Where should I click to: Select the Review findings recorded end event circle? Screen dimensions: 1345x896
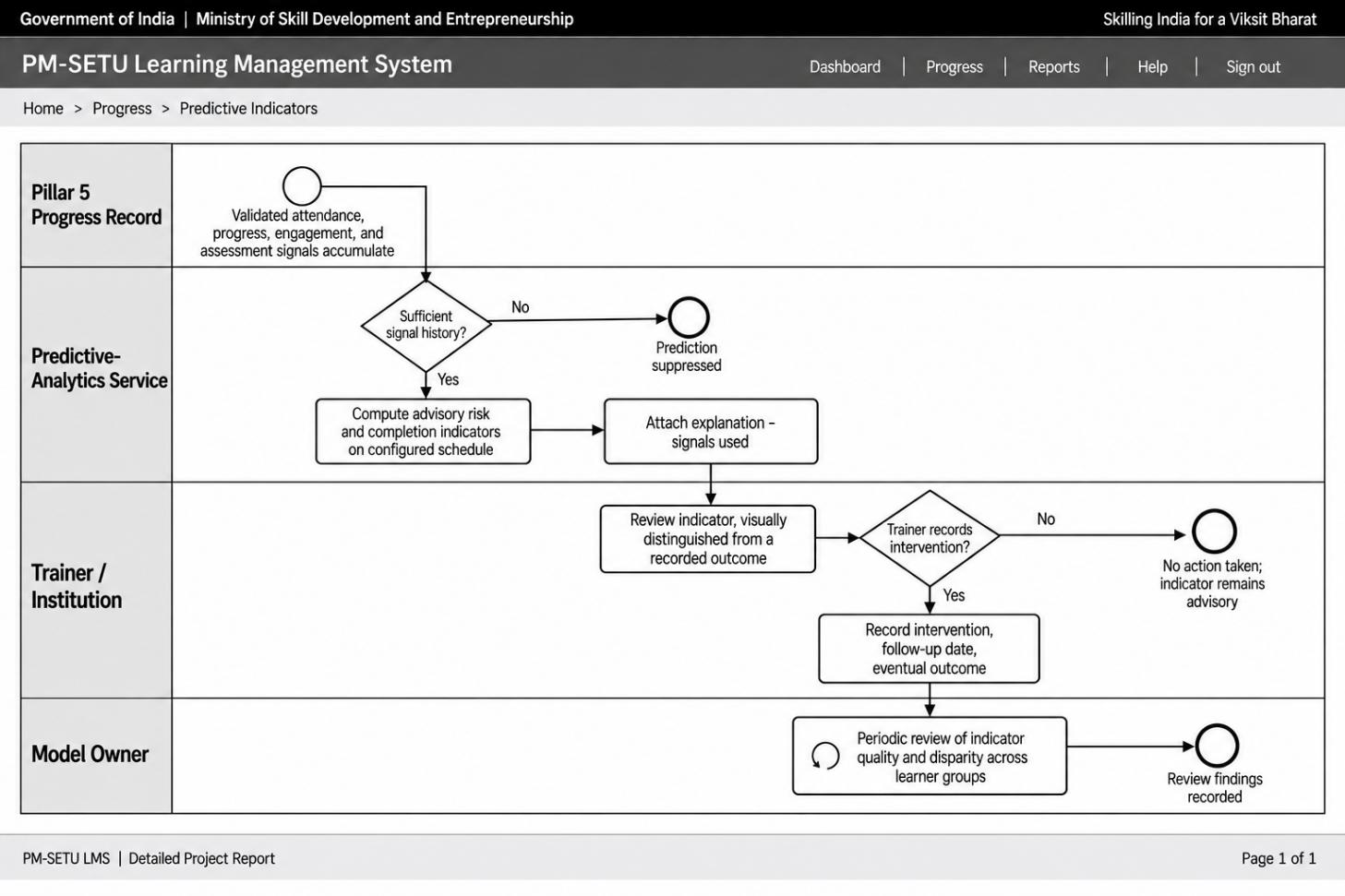tap(1217, 746)
